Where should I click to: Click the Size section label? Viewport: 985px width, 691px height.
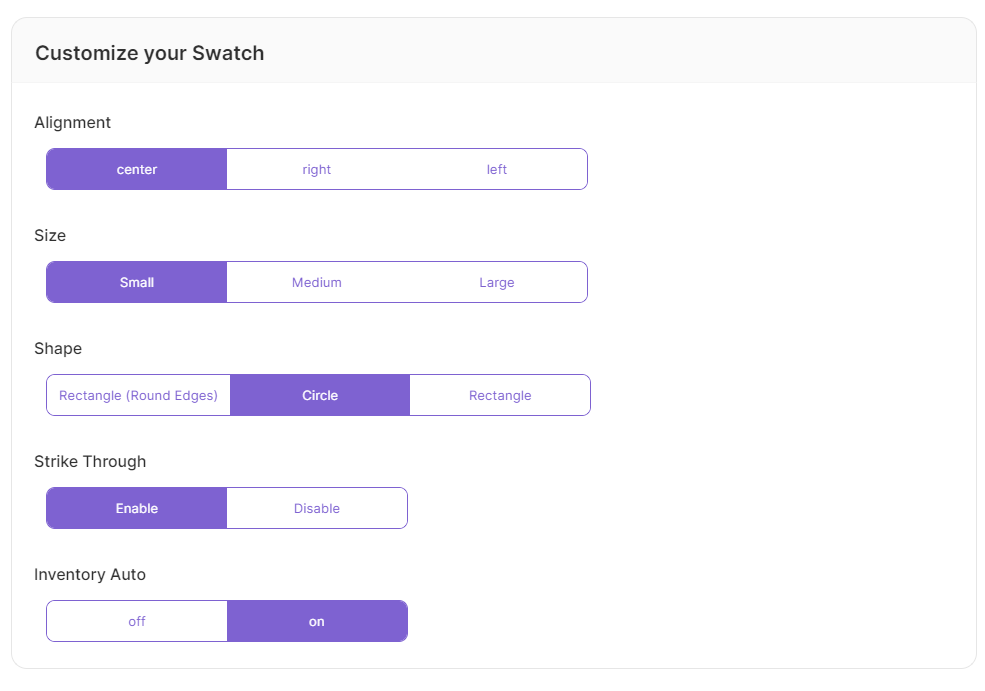(x=50, y=235)
